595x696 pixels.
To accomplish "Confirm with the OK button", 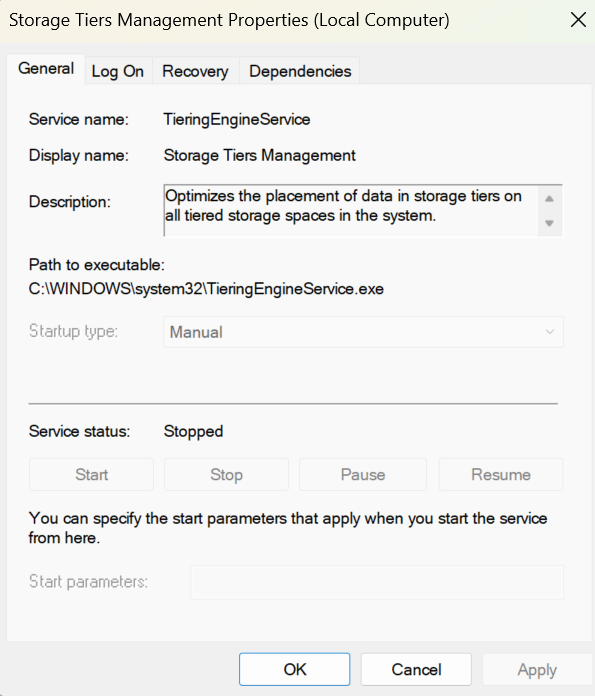I will 294,669.
